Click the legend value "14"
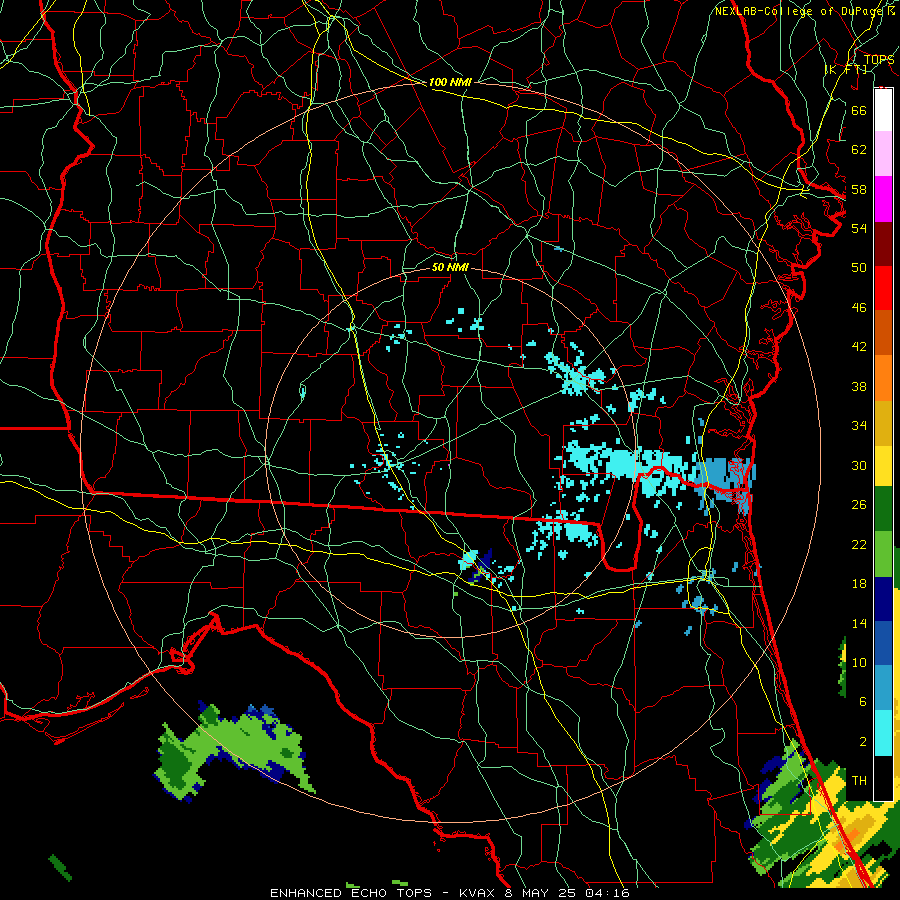The width and height of the screenshot is (900, 900). click(859, 623)
